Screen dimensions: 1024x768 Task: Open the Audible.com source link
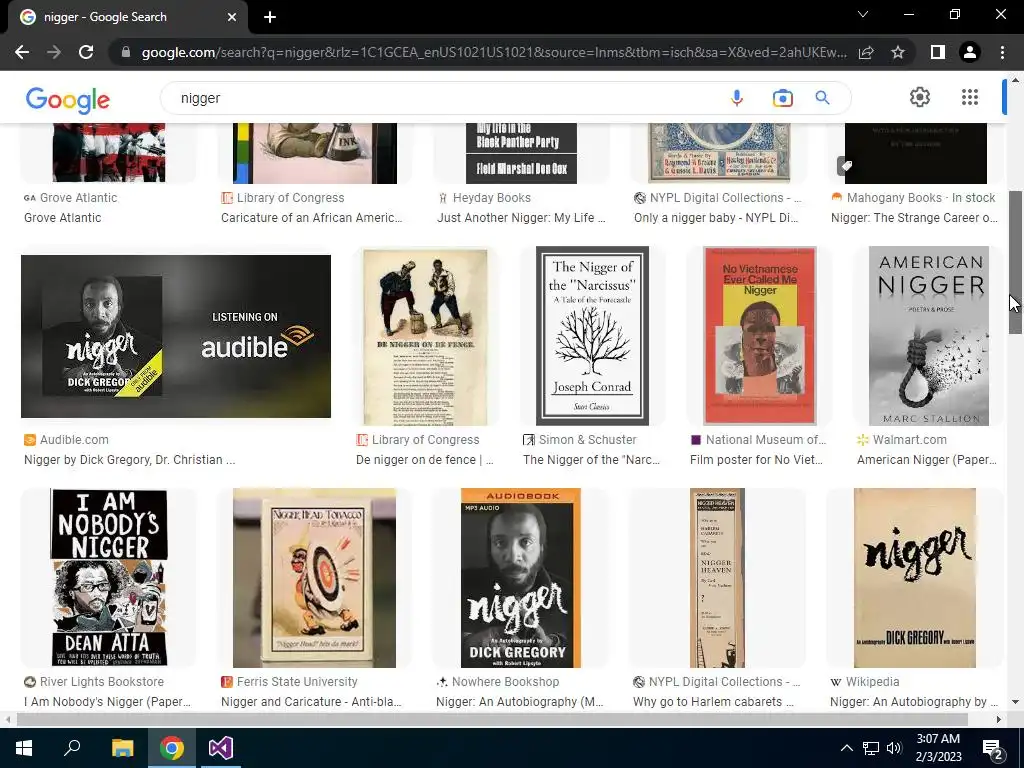click(66, 440)
